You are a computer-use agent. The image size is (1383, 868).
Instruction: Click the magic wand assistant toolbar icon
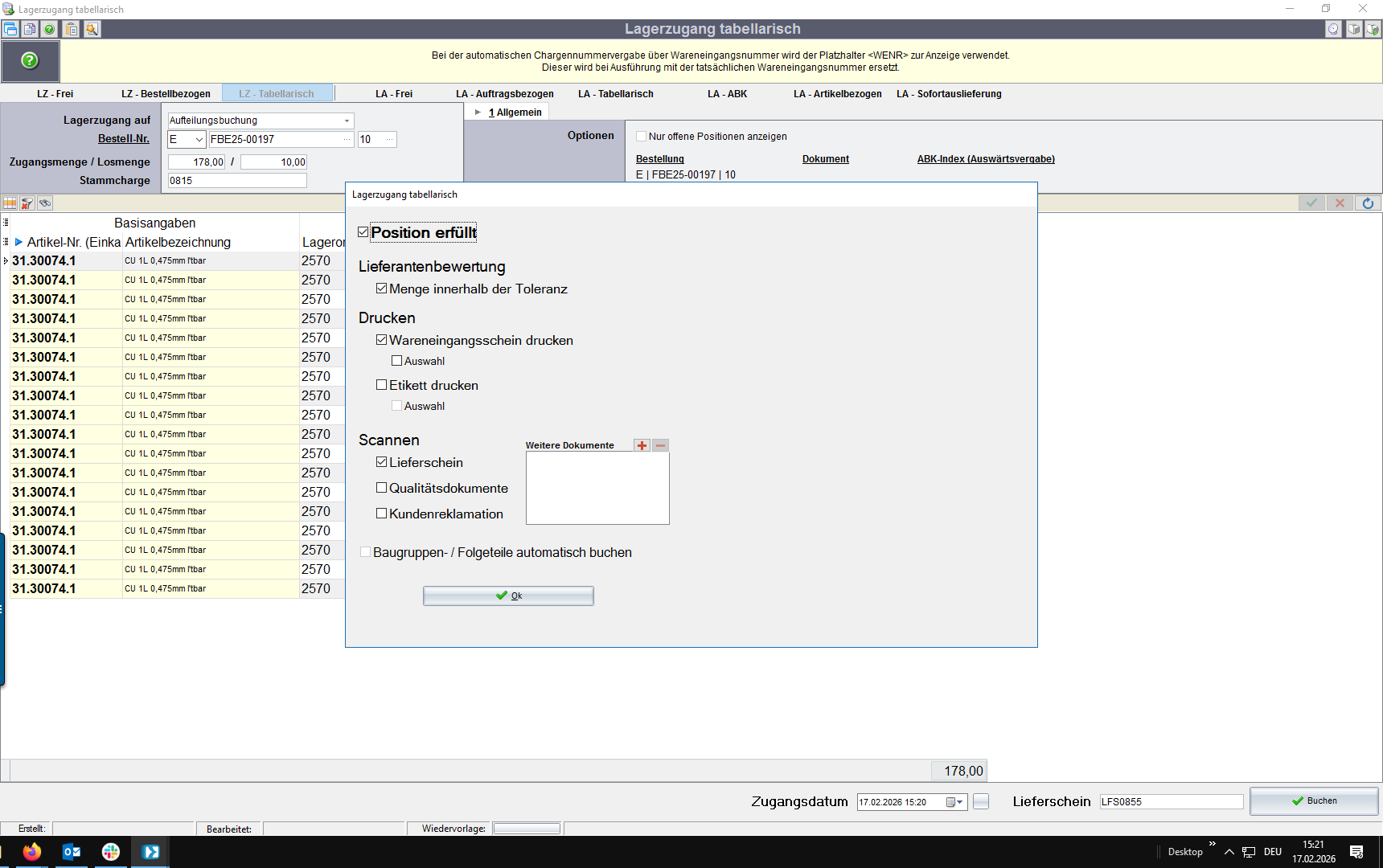92,29
